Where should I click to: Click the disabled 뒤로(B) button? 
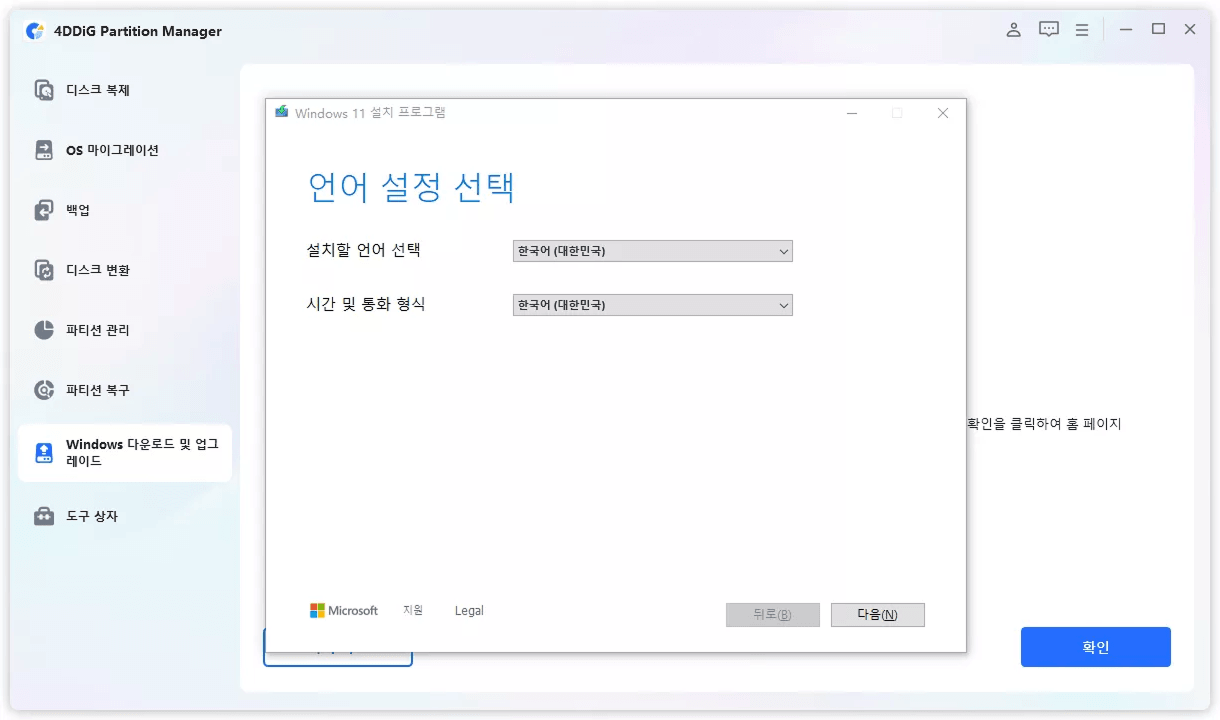point(772,614)
